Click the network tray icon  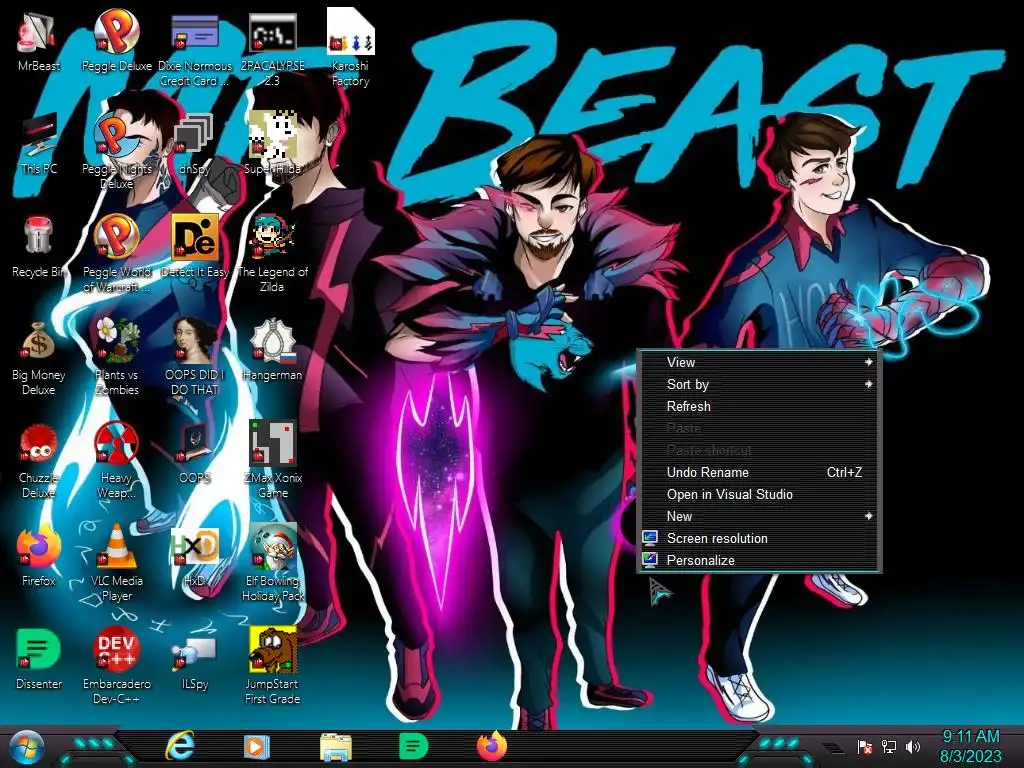[x=889, y=747]
